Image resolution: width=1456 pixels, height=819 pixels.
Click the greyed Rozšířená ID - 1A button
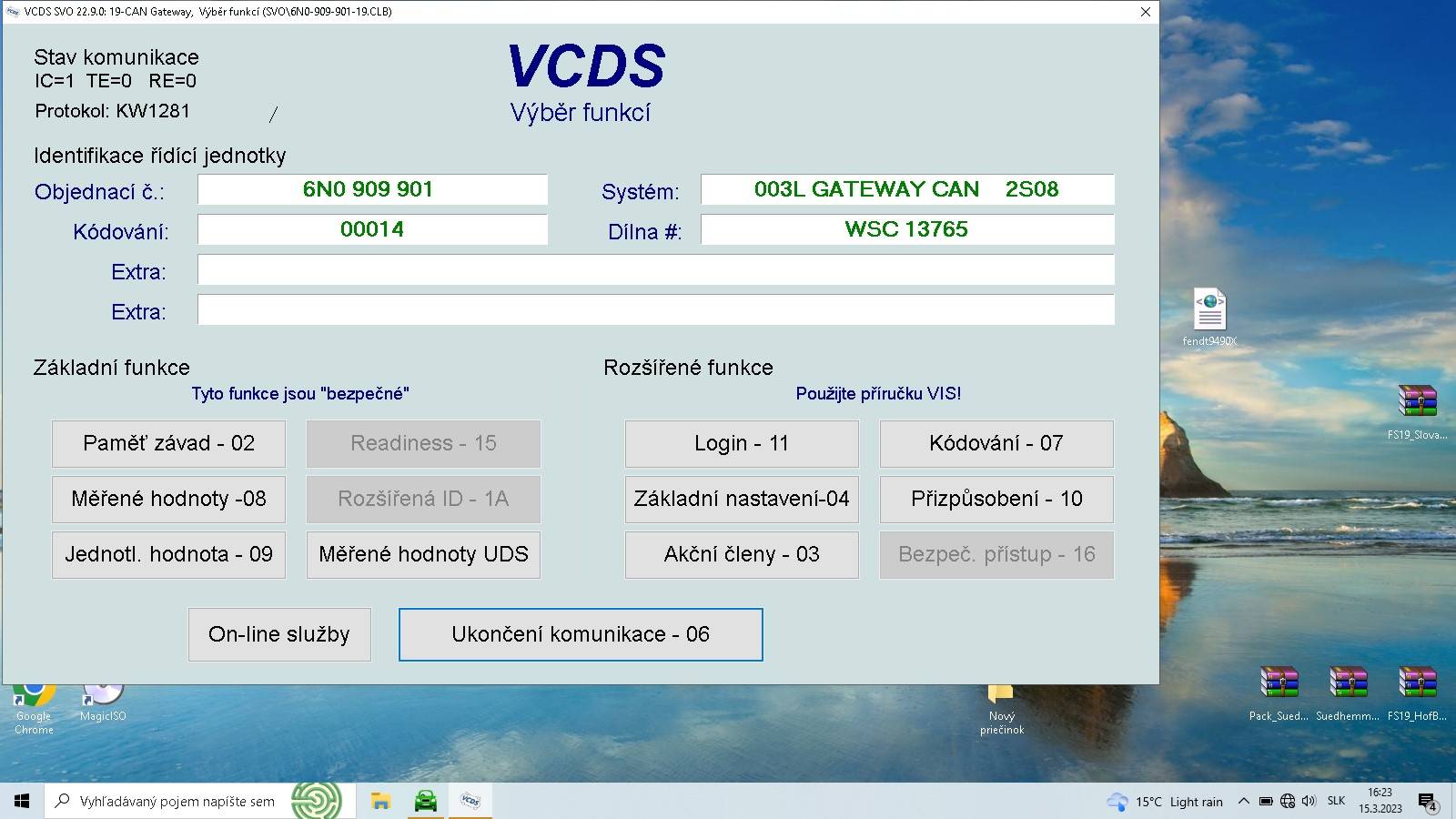point(423,499)
